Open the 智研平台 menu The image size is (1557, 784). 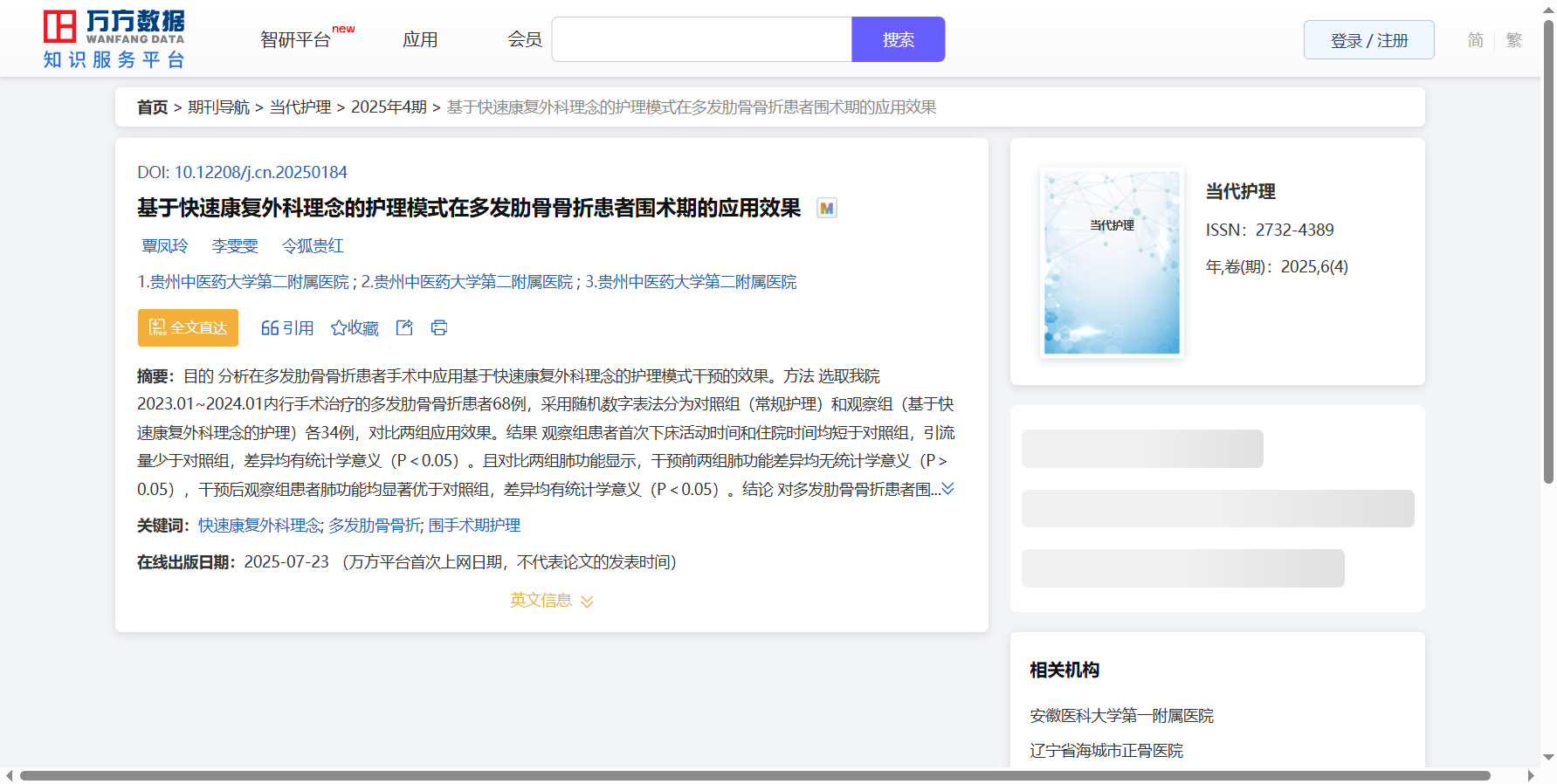(296, 39)
